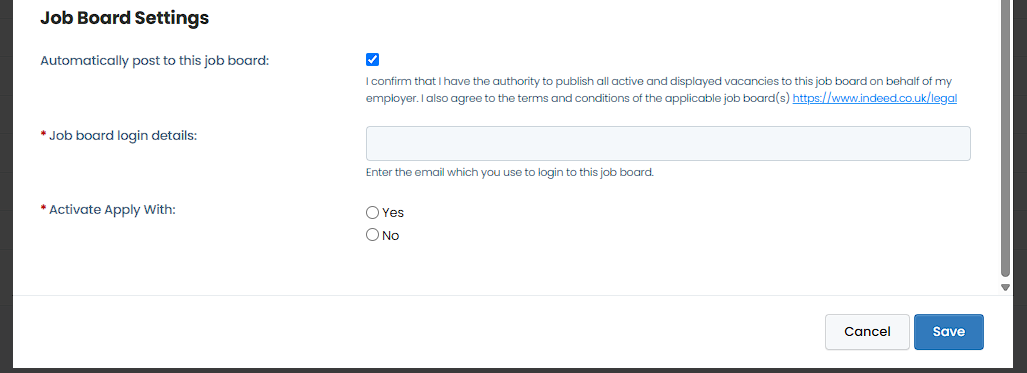Screen dimensions: 1027x373
Task: Focus the job board login details field
Action: click(668, 144)
